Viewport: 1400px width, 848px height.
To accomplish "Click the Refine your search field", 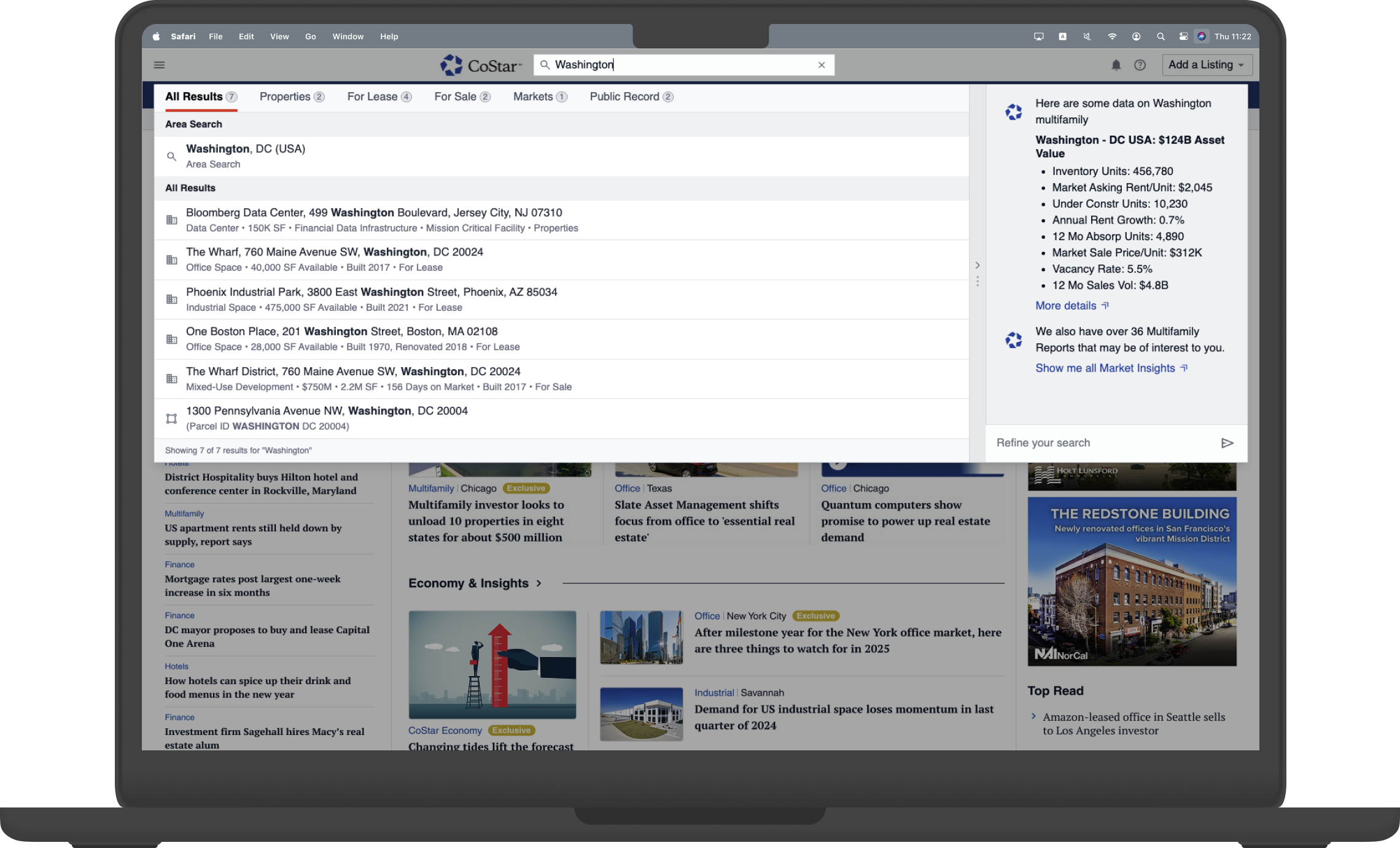I will point(1099,443).
